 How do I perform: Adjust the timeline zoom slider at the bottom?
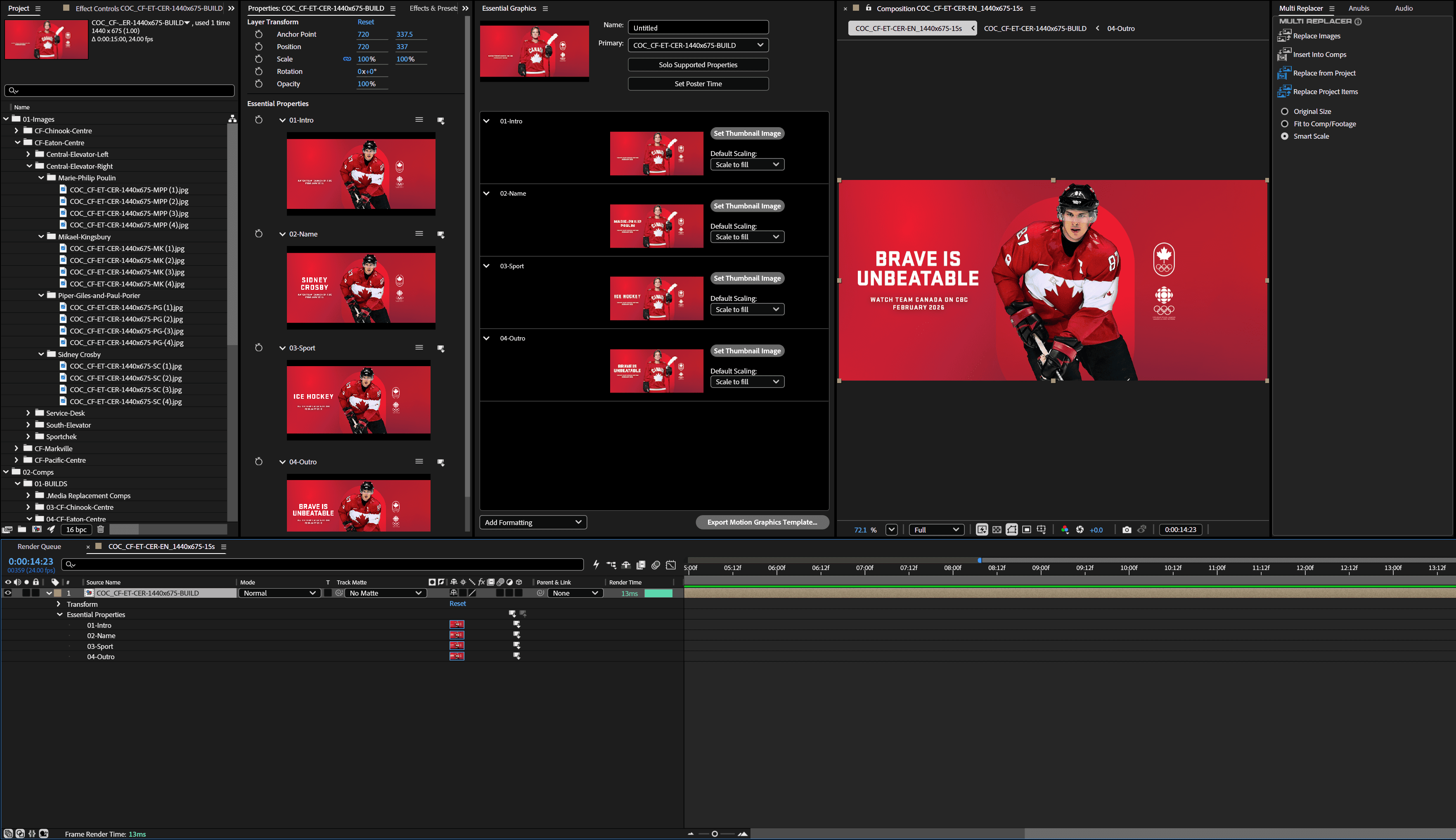click(715, 834)
